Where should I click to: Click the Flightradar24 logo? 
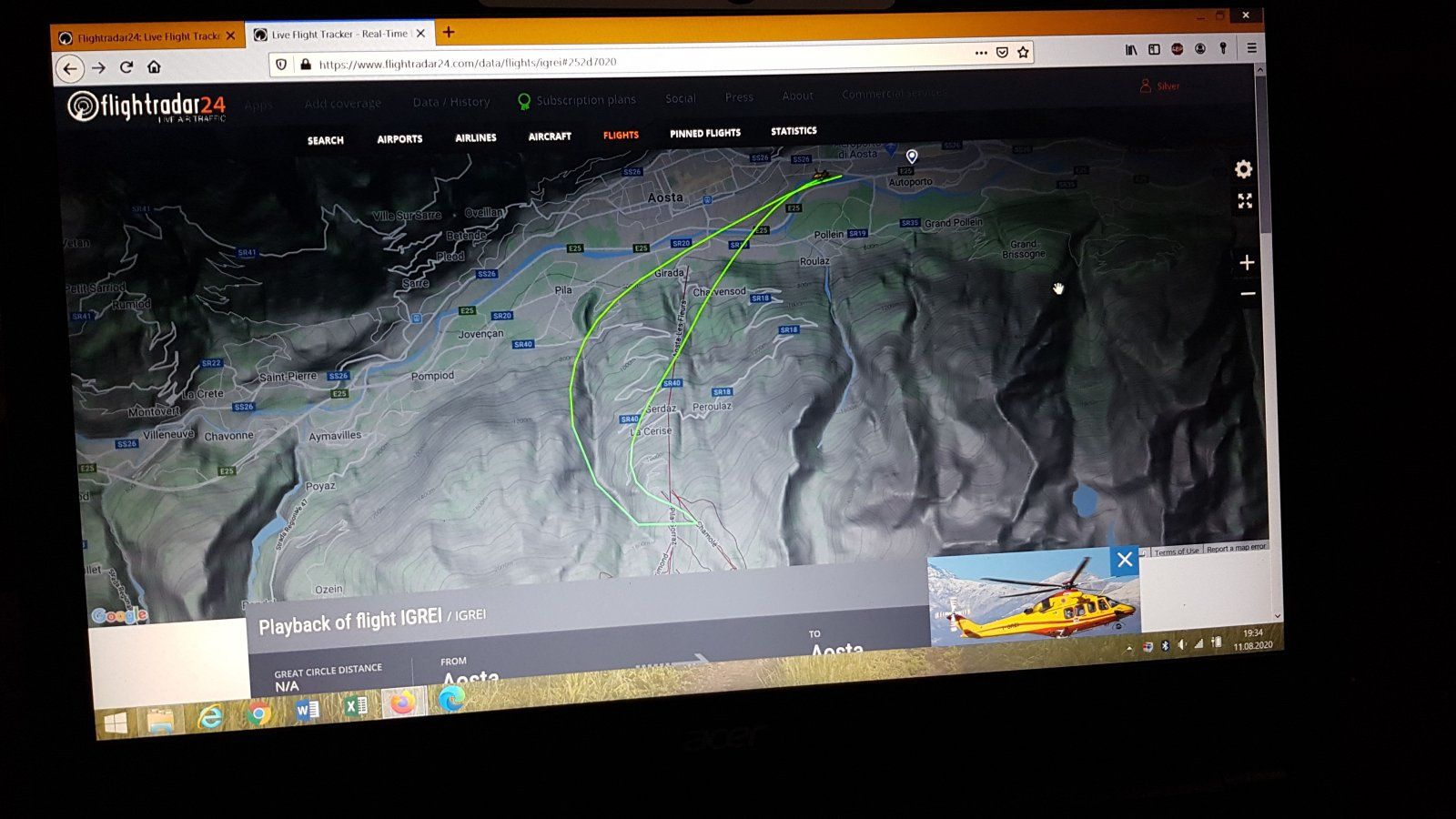[147, 107]
